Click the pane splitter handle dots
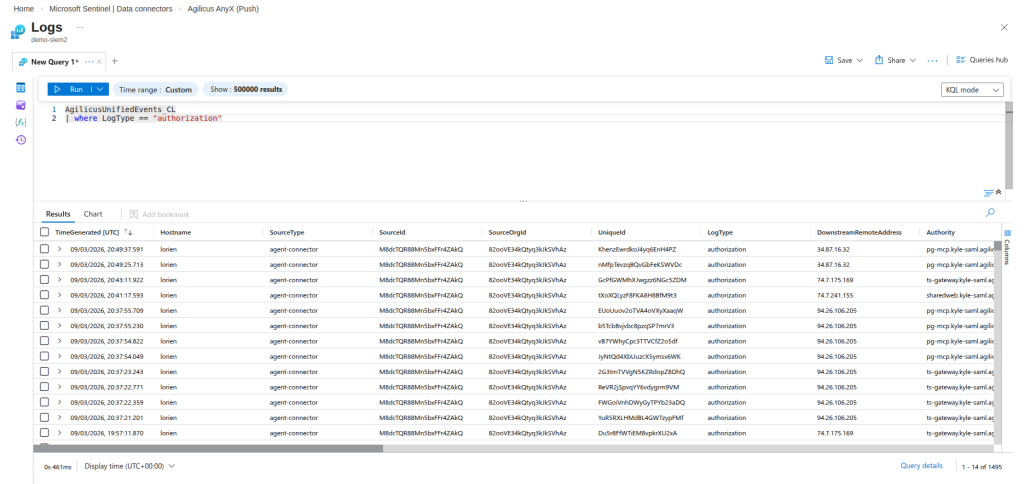 coord(522,201)
